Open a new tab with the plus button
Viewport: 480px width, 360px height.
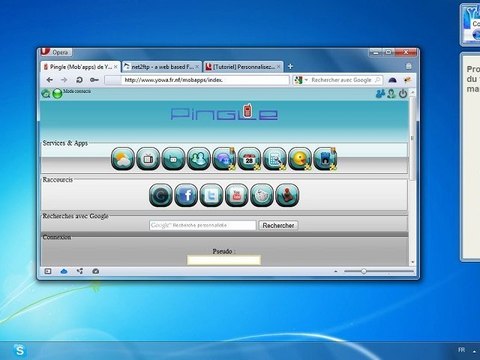coord(290,67)
